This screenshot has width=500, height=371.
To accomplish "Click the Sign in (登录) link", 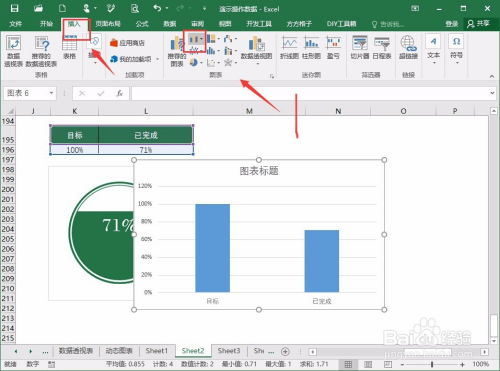I will pos(452,24).
